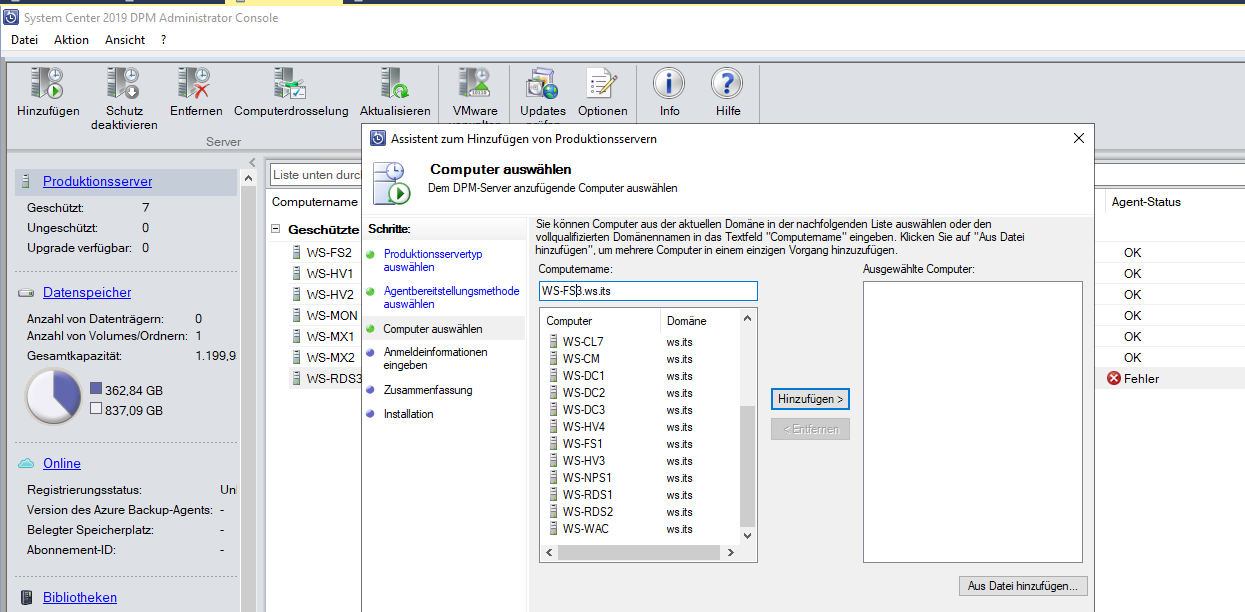Open Datenspeicher in the sidebar
Screen dimensions: 1245x612
87,293
